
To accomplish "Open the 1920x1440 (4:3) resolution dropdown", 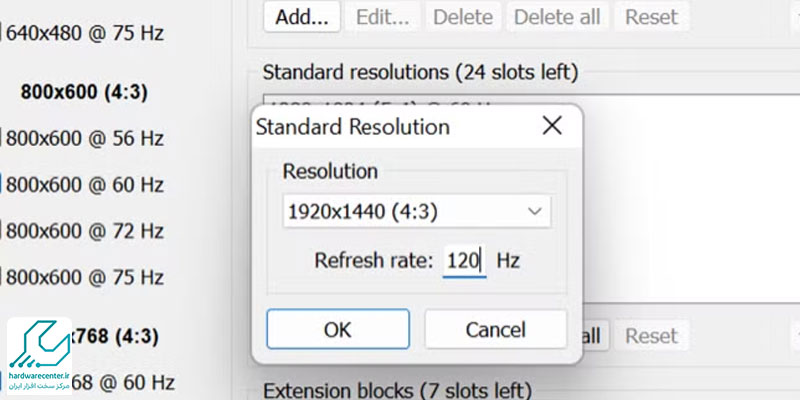I will (417, 211).
